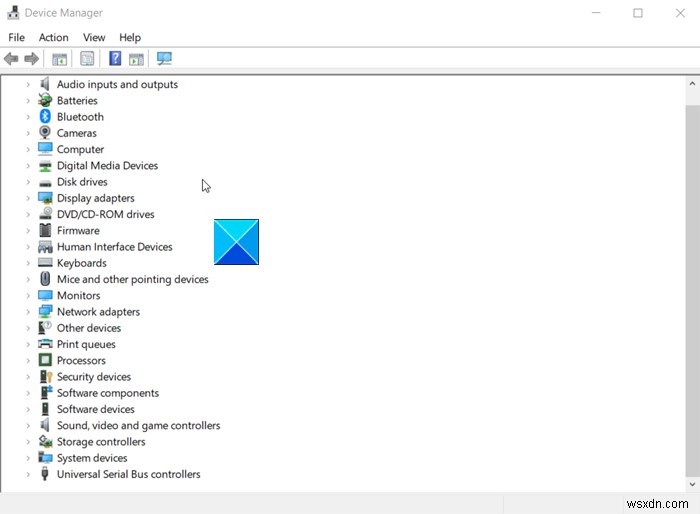Image resolution: width=700 pixels, height=514 pixels.
Task: Click the Storage controllers icon
Action: coord(45,441)
